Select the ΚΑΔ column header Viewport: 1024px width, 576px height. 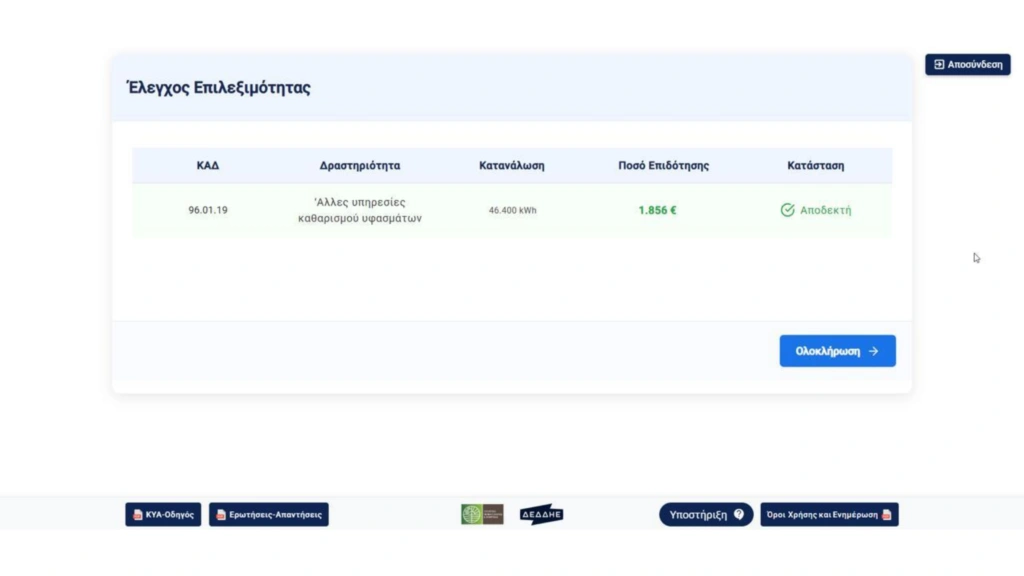click(208, 166)
